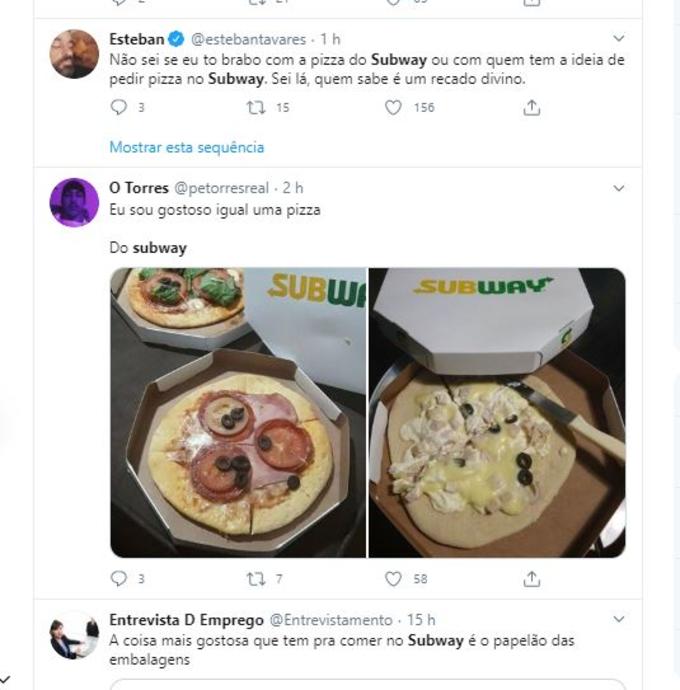
Task: Reply to Esteban's Subway pizza tweet
Action: pos(119,108)
